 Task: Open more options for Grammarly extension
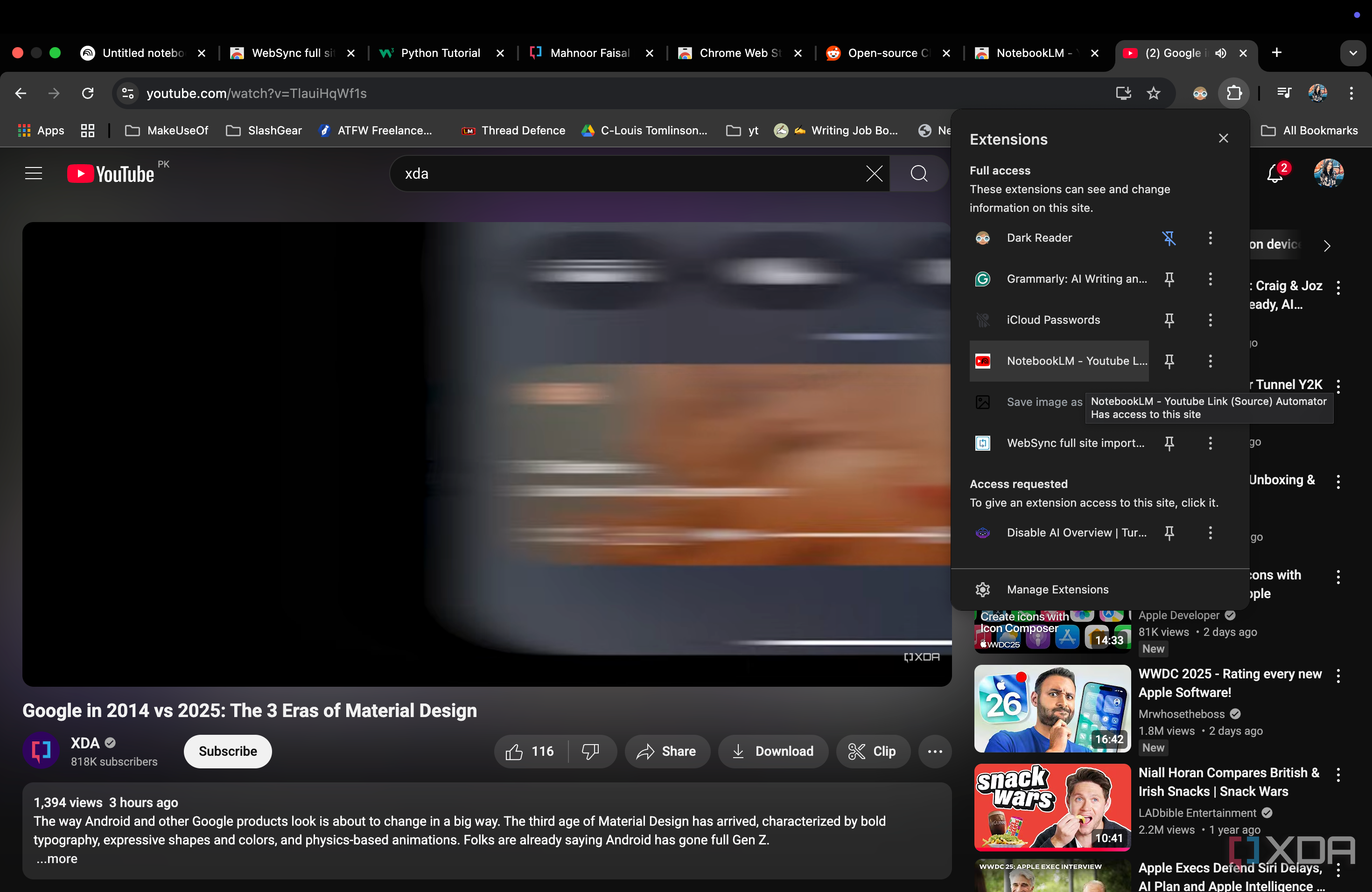(1210, 279)
